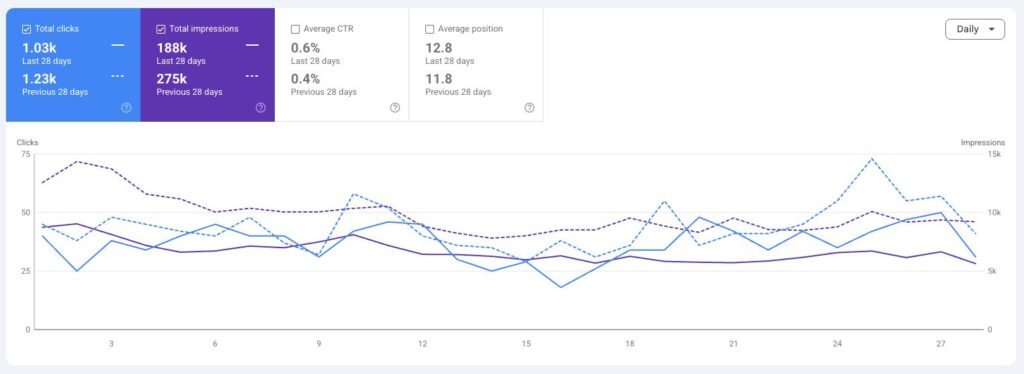Image resolution: width=1024 pixels, height=374 pixels.
Task: Enable the Average position checkbox
Action: tap(429, 29)
